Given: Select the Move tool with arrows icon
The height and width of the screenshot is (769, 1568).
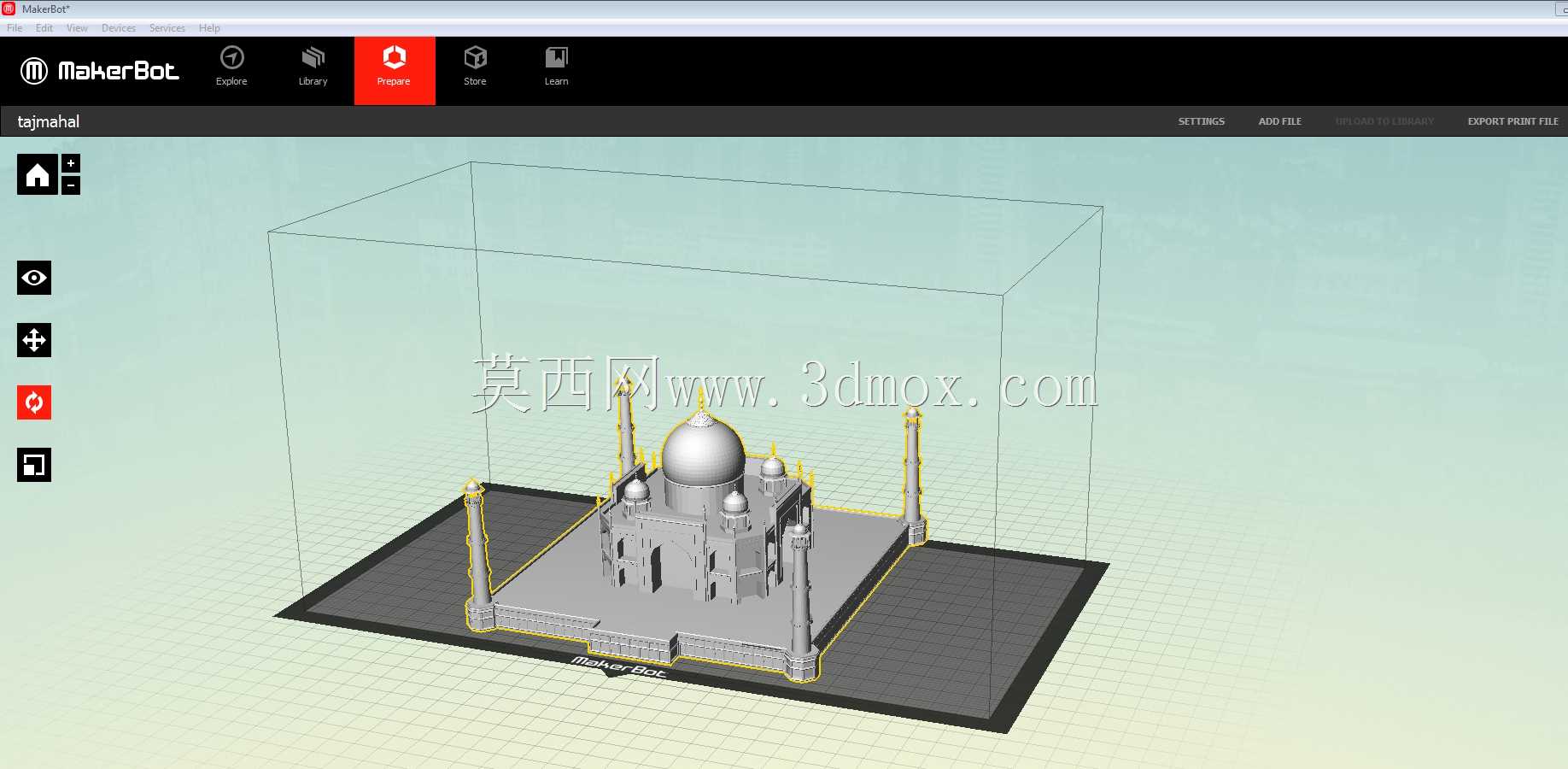Looking at the screenshot, I should [34, 340].
